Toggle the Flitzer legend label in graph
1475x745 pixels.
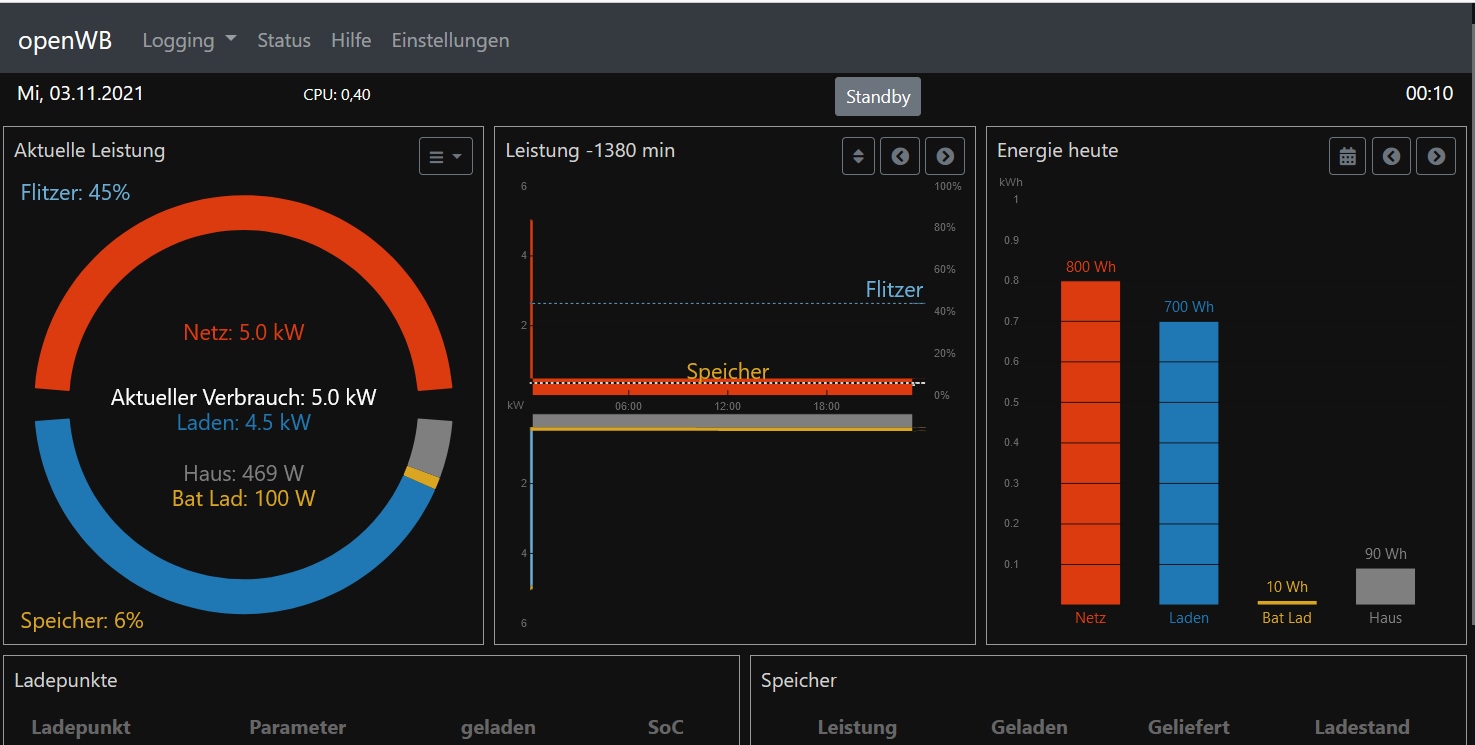click(894, 290)
